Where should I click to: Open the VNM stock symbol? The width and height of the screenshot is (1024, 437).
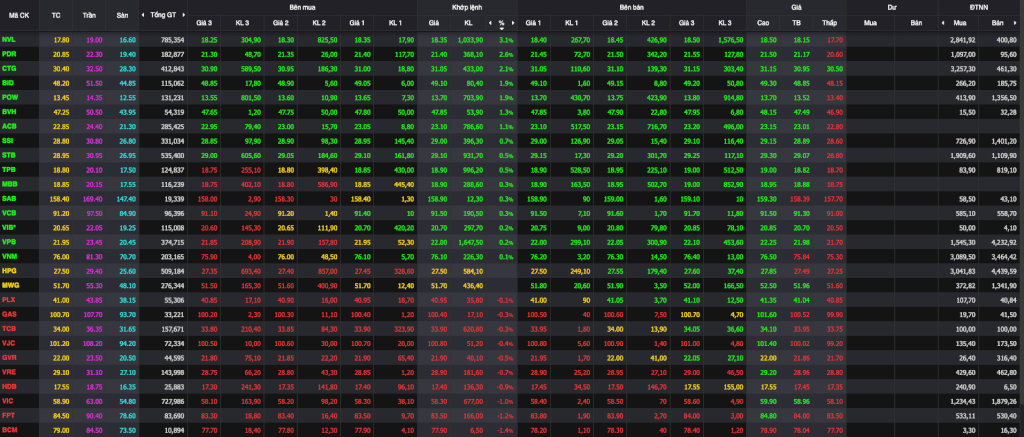pyautogui.click(x=9, y=255)
